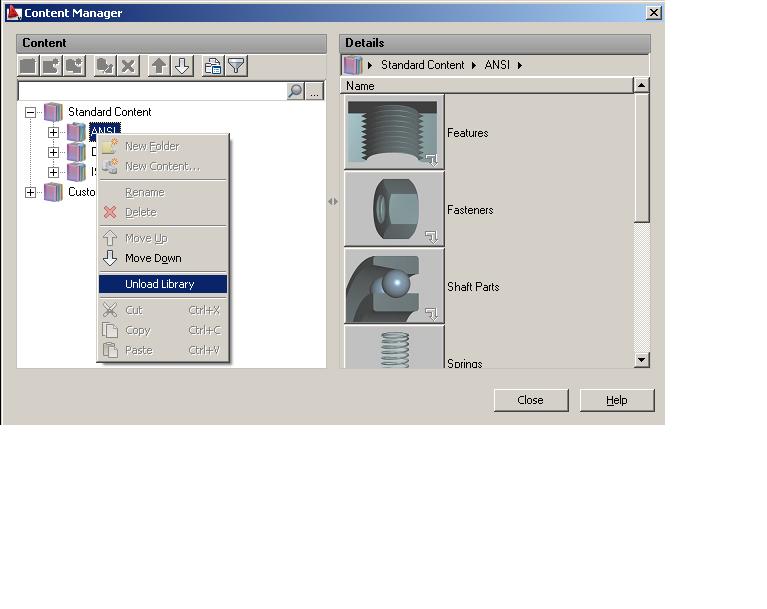Click the ellipsis browse button beside search
Image resolution: width=767 pixels, height=609 pixels.
click(x=315, y=91)
